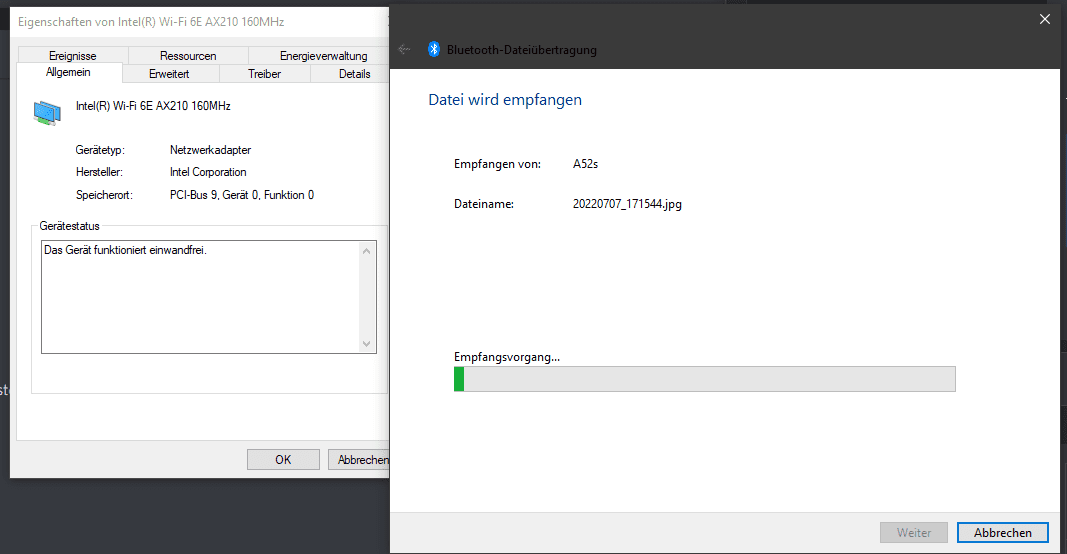Close the Bluetooth-Dateiübertragung window
Screen dimensions: 1067x554
(1045, 19)
